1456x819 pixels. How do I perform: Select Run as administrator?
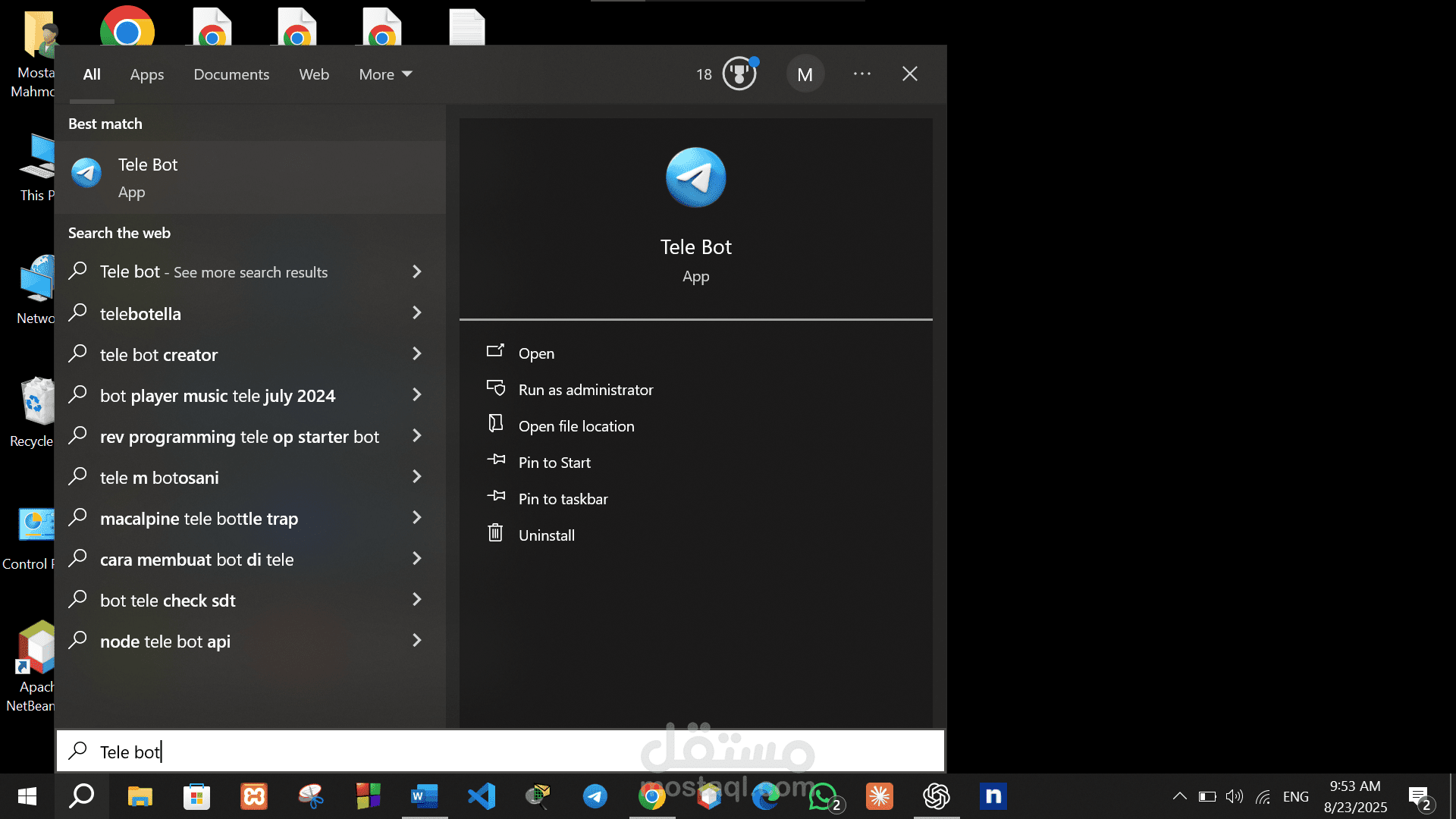[x=585, y=390]
